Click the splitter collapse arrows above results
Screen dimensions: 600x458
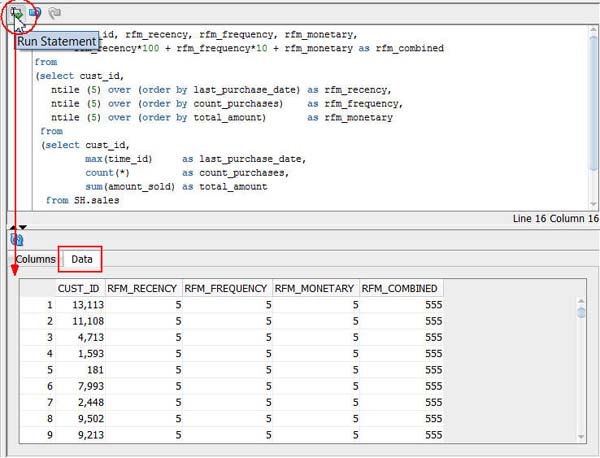click(x=17, y=228)
